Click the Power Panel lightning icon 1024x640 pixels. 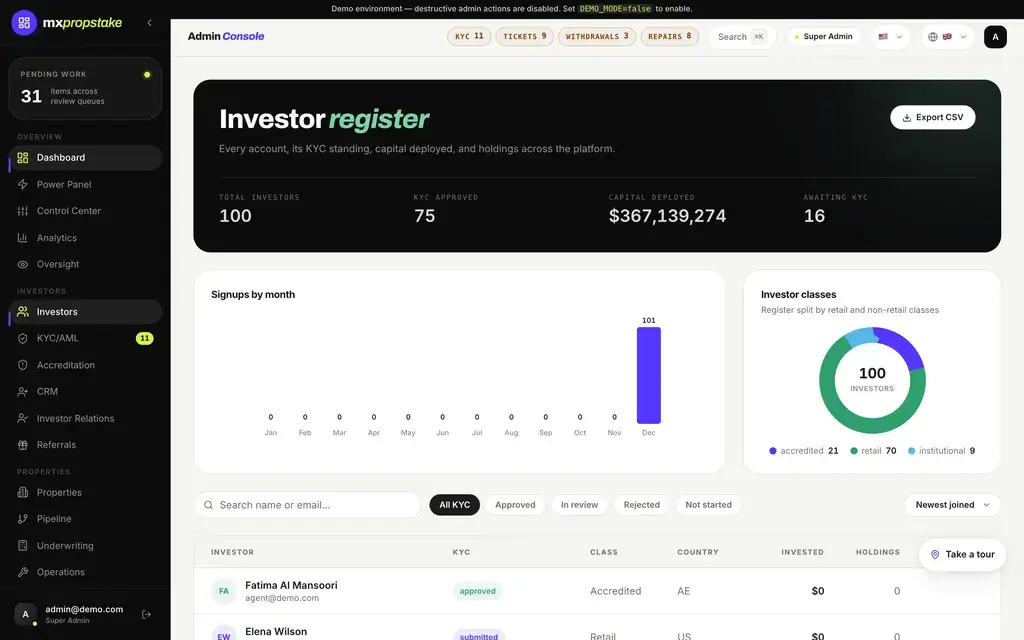tap(23, 184)
